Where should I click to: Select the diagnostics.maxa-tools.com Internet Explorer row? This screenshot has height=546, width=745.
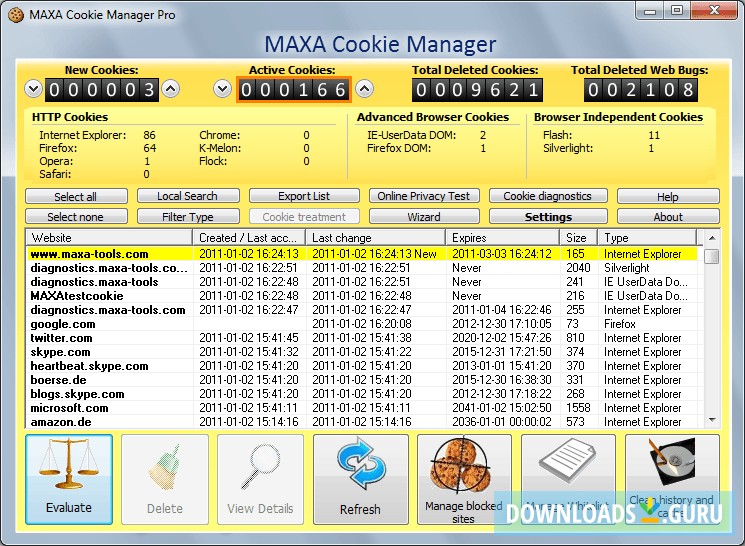pos(362,310)
